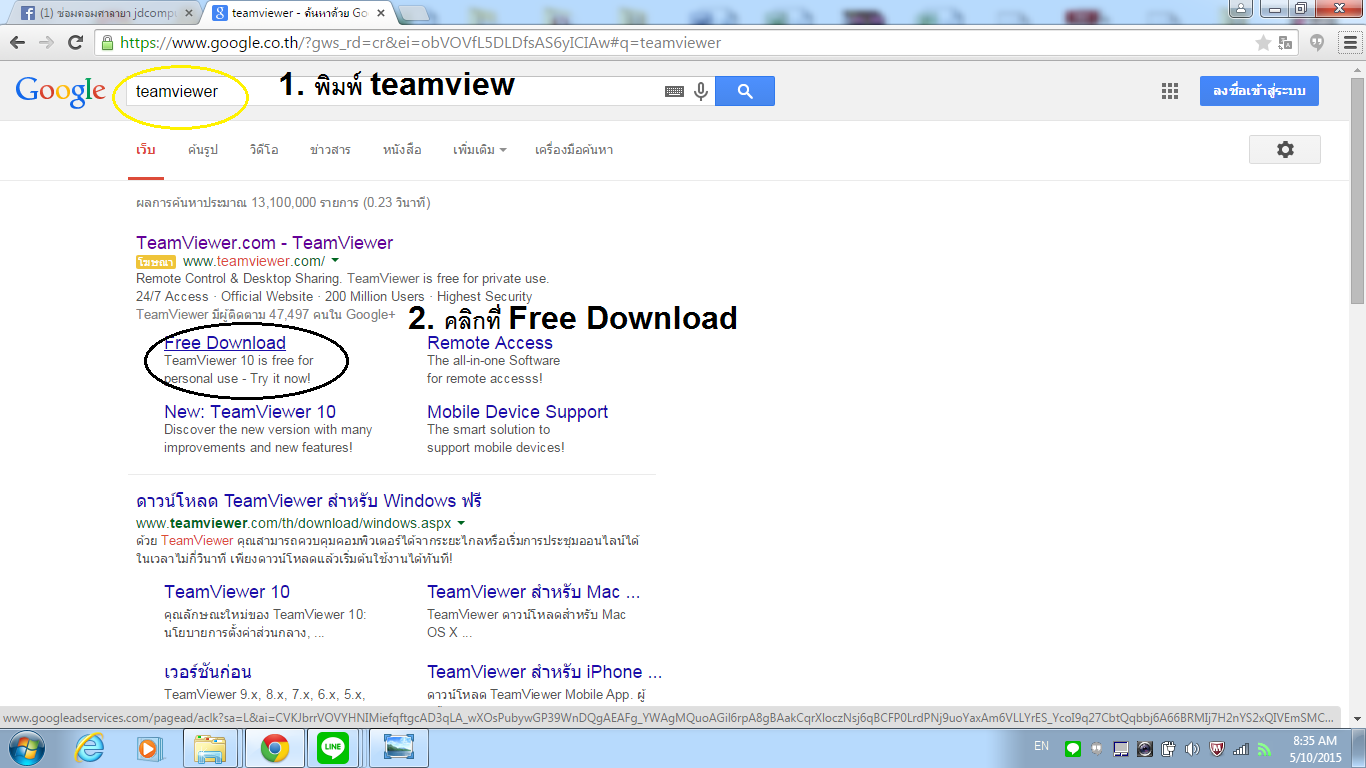Screen dimensions: 1366x768
Task: Open the TeamViewer สำหรับ iPhone link
Action: [545, 672]
